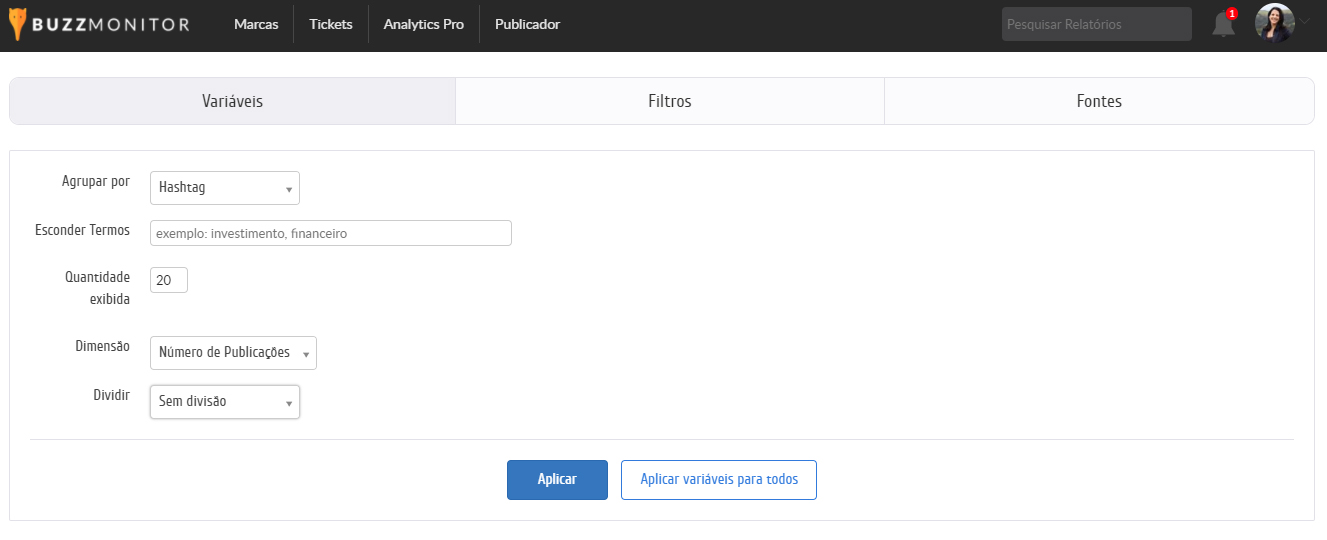Click the Esconder Termos text input
This screenshot has height=540, width=1327.
(330, 233)
